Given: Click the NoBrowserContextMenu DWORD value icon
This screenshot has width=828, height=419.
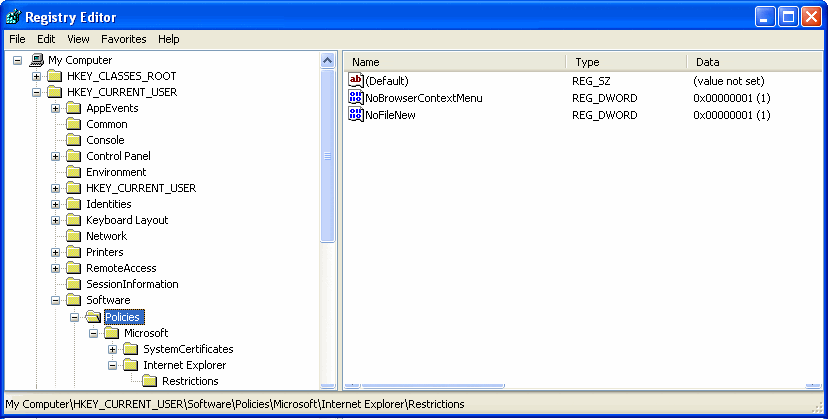Looking at the screenshot, I should 355,98.
